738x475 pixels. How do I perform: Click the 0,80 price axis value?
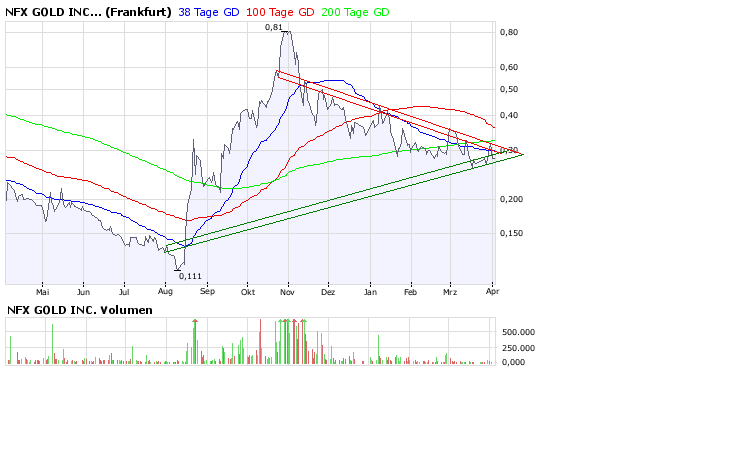coord(509,32)
